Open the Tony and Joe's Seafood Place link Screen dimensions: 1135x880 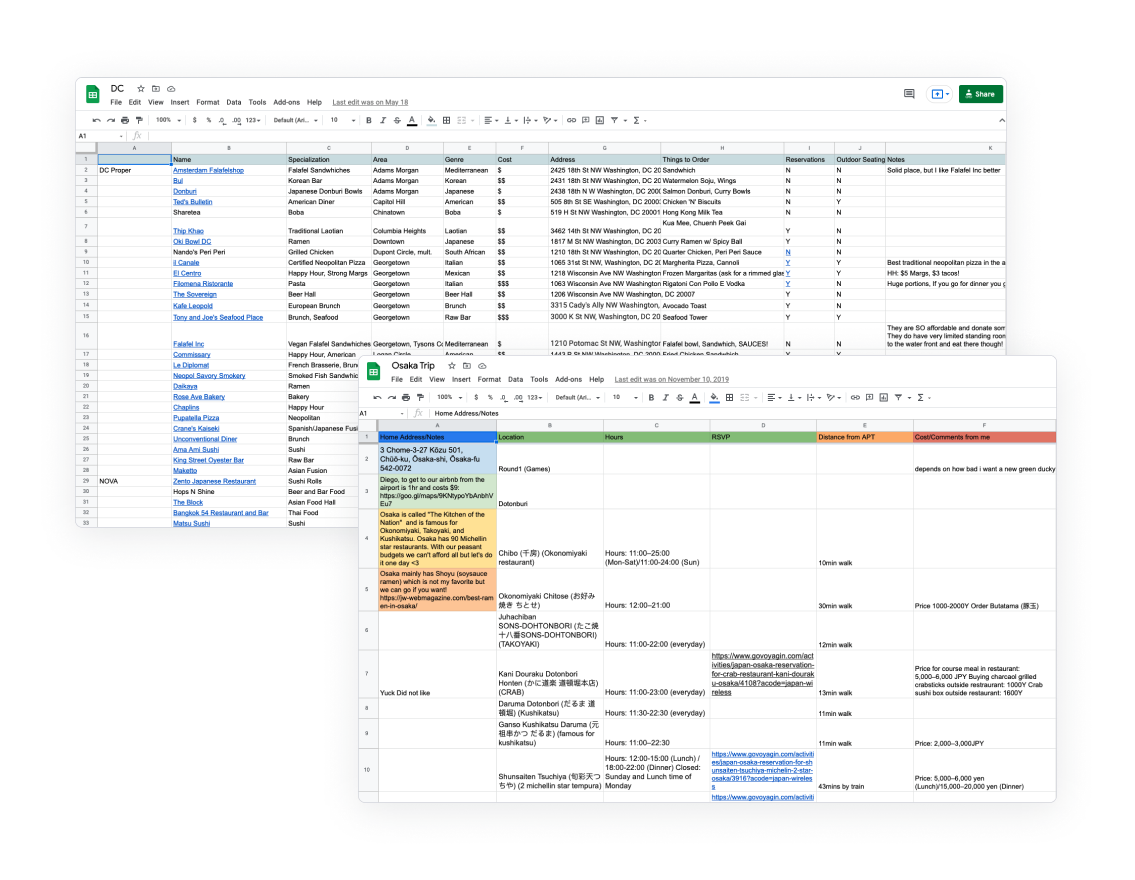[218, 317]
